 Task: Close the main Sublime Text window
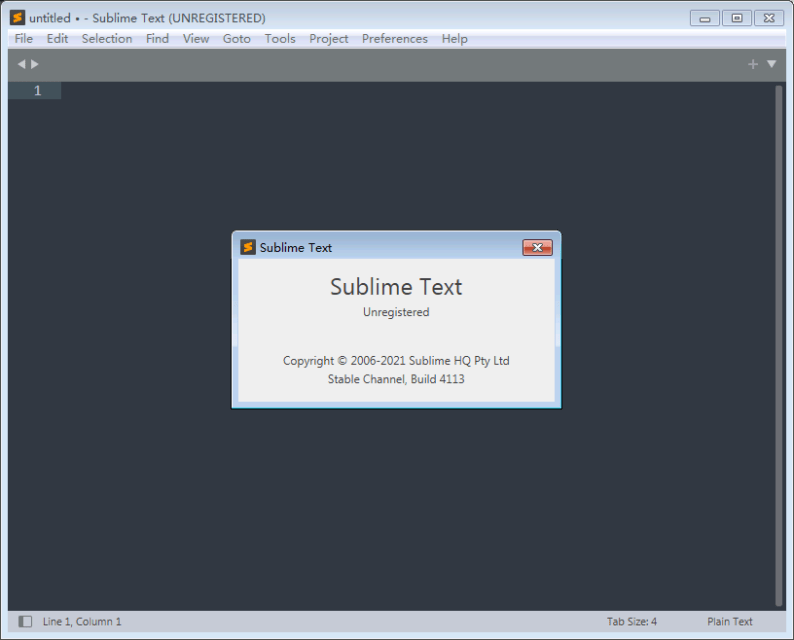point(769,18)
